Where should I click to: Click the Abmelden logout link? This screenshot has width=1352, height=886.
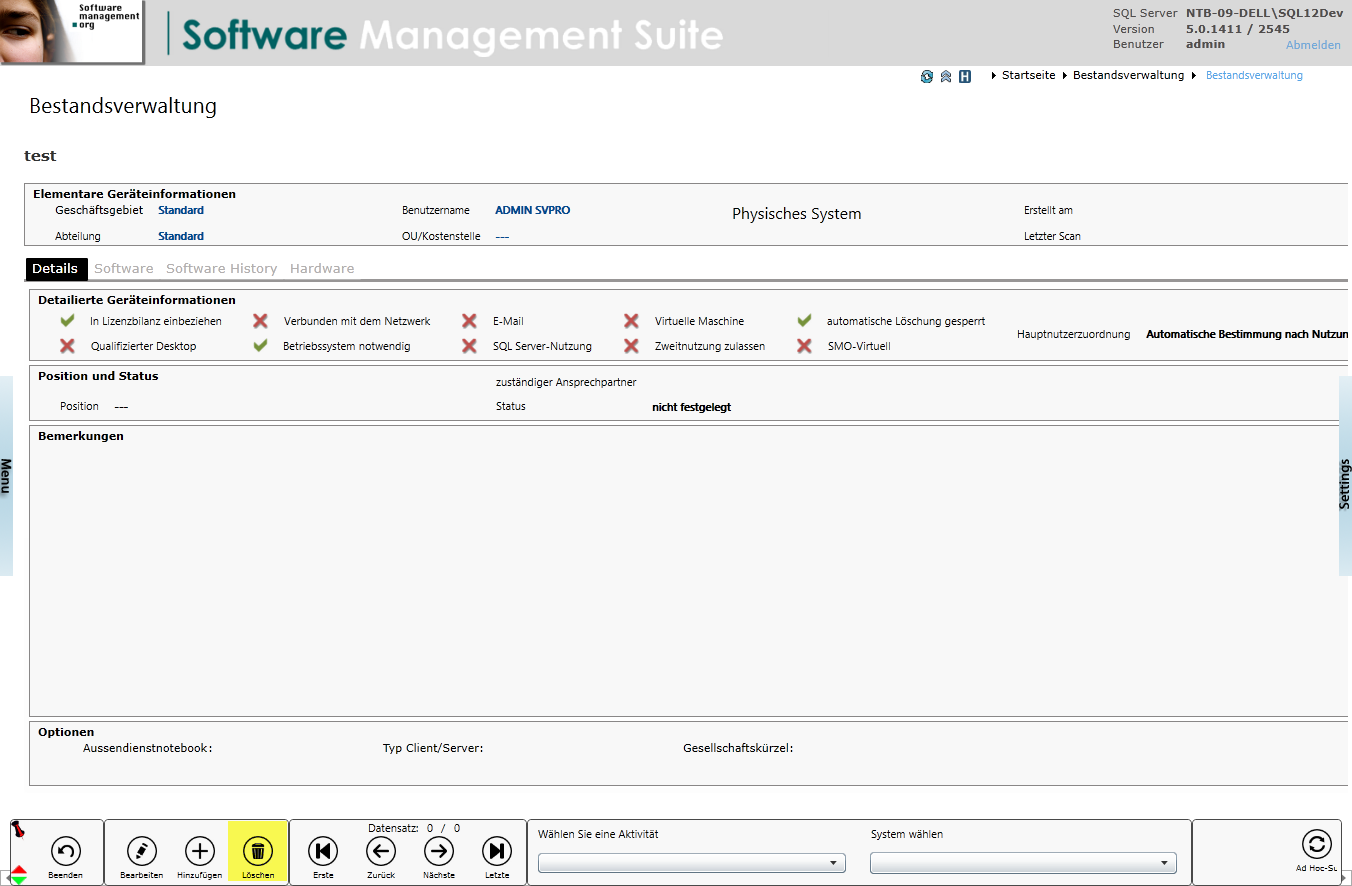[1313, 45]
